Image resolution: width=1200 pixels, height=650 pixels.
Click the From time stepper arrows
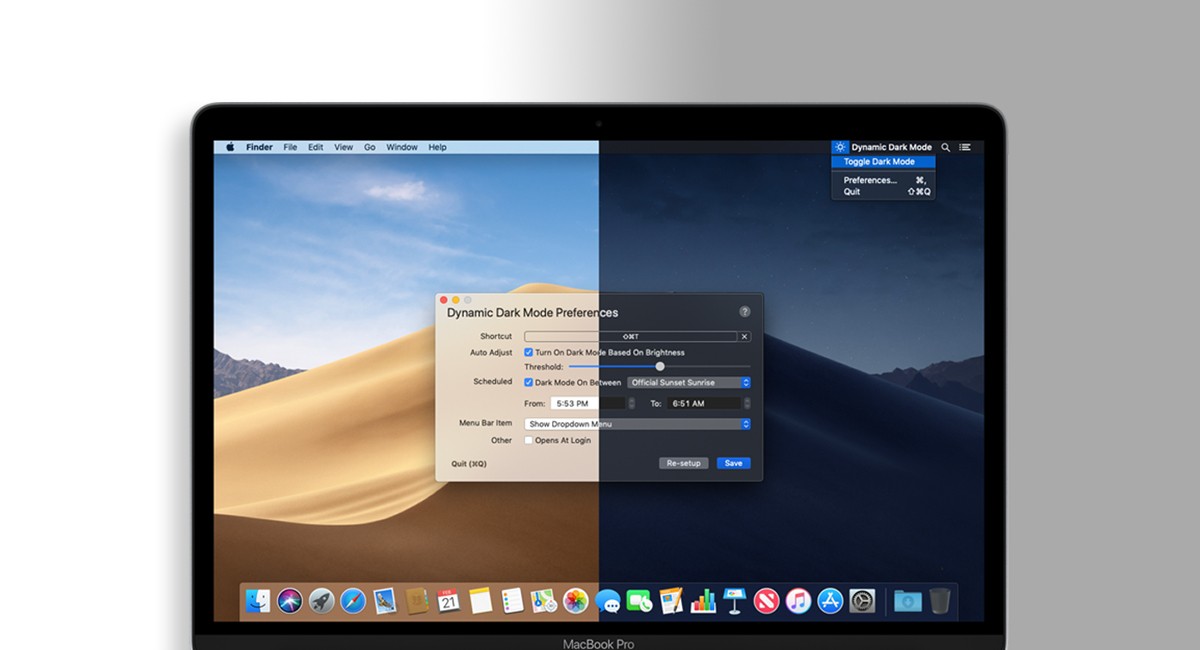631,404
